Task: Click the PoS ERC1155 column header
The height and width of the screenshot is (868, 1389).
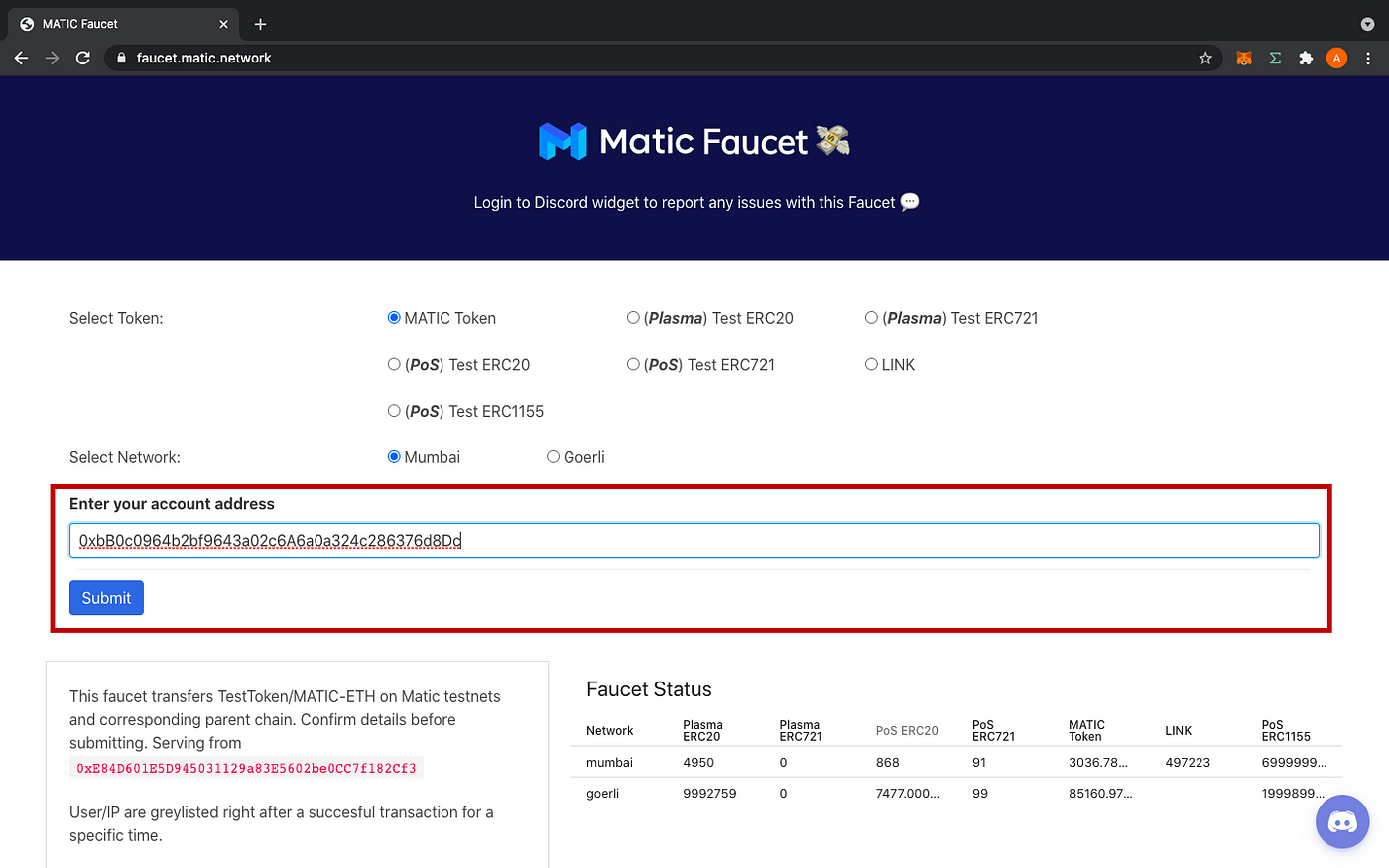Action: [x=1286, y=731]
